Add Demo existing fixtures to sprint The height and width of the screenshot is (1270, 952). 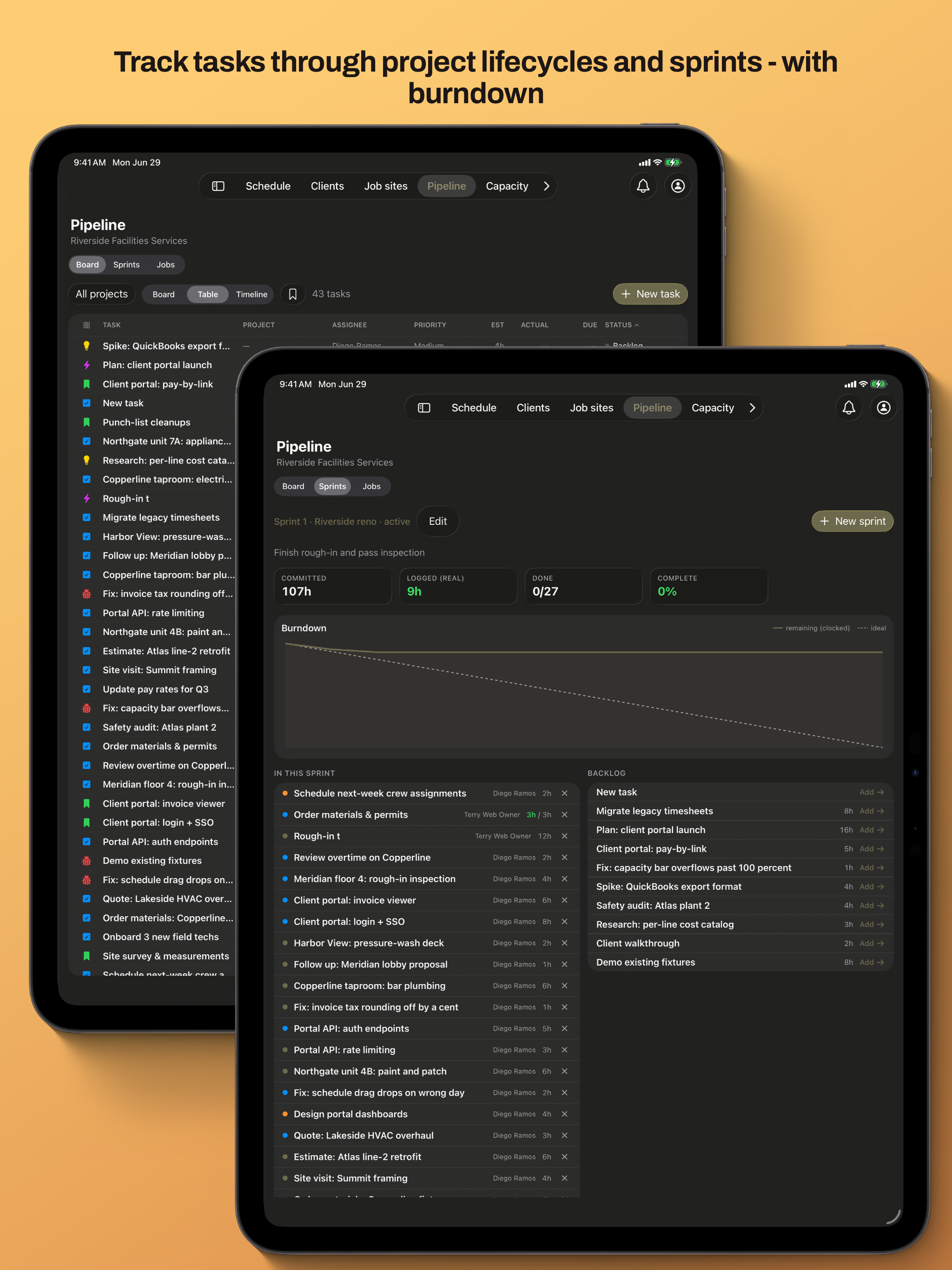(871, 962)
